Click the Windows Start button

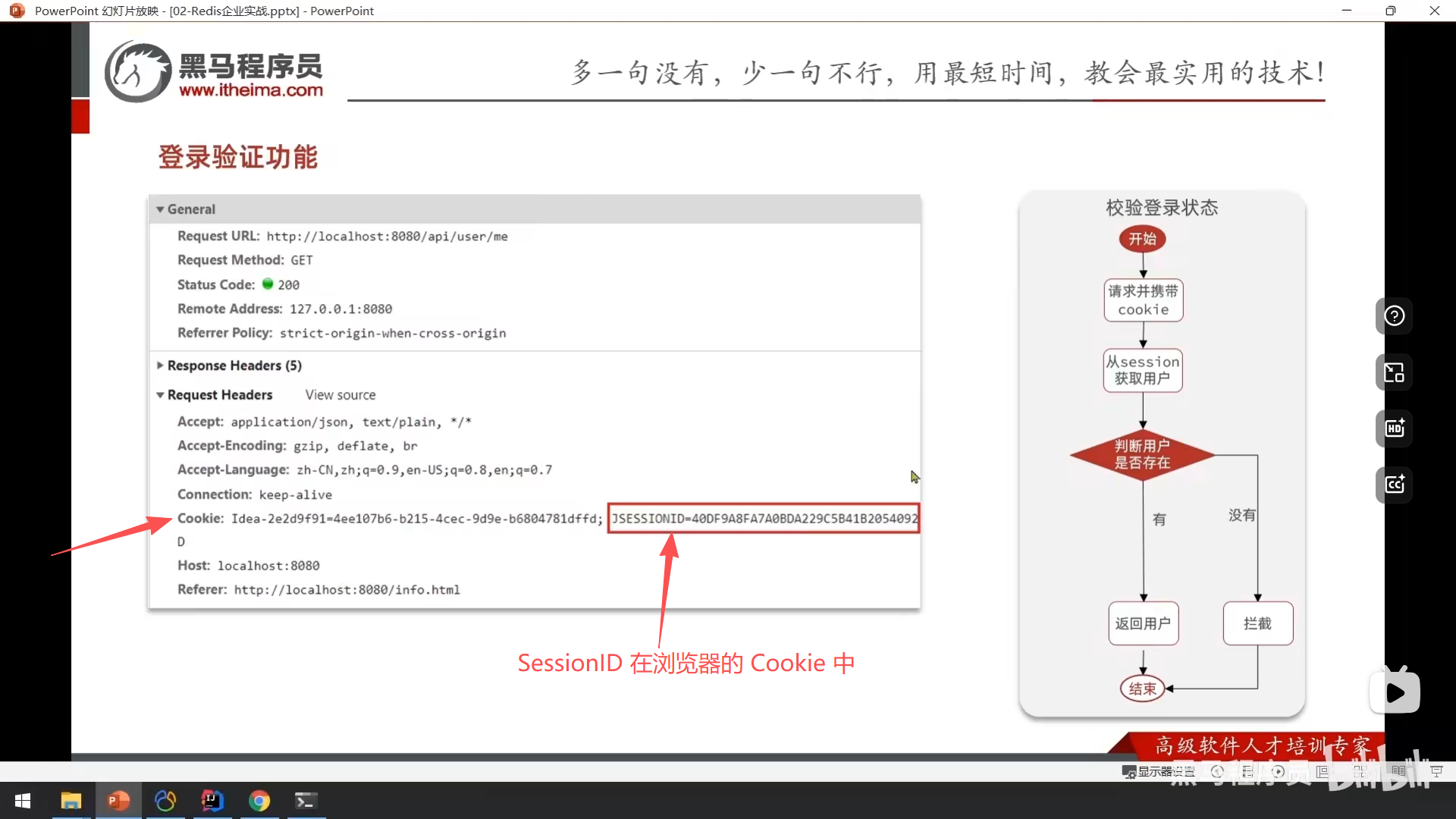(23, 801)
